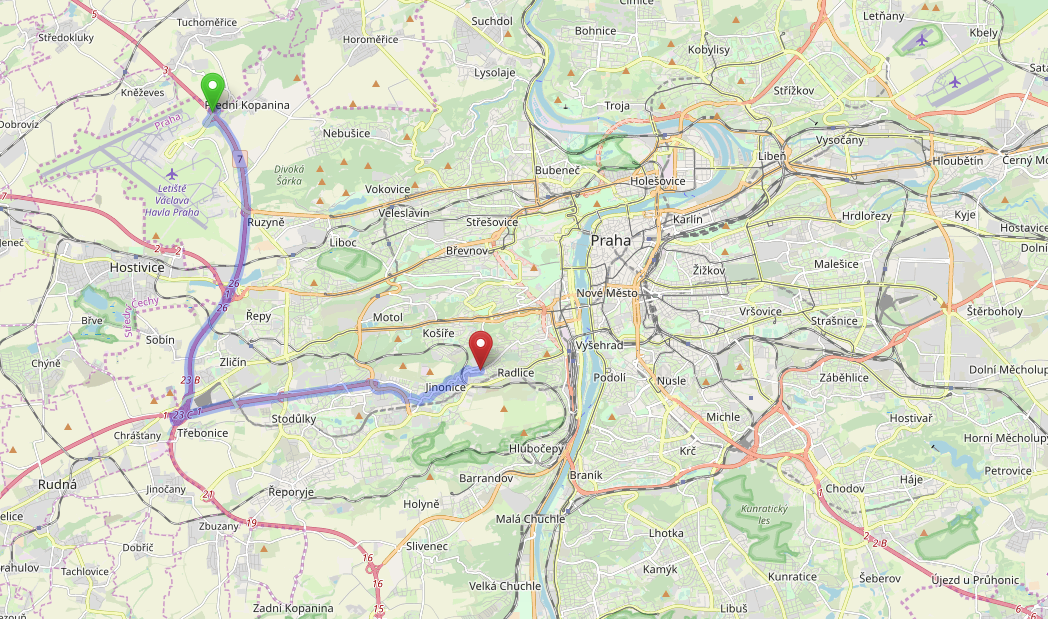Click the Vyšehrad label by the river
This screenshot has width=1048, height=621.
pos(599,346)
